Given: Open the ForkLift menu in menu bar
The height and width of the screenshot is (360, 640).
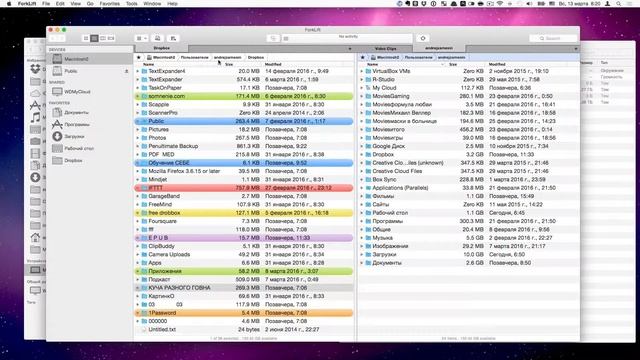Looking at the screenshot, I should click(x=27, y=3).
